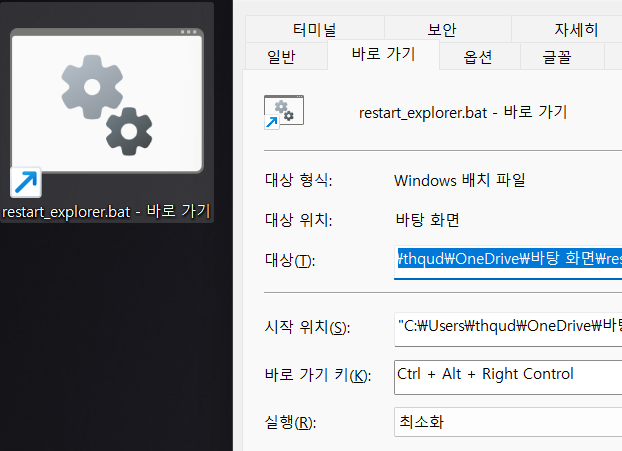The width and height of the screenshot is (622, 451).
Task: Switch to the 터미널 tab
Action: pos(314,29)
